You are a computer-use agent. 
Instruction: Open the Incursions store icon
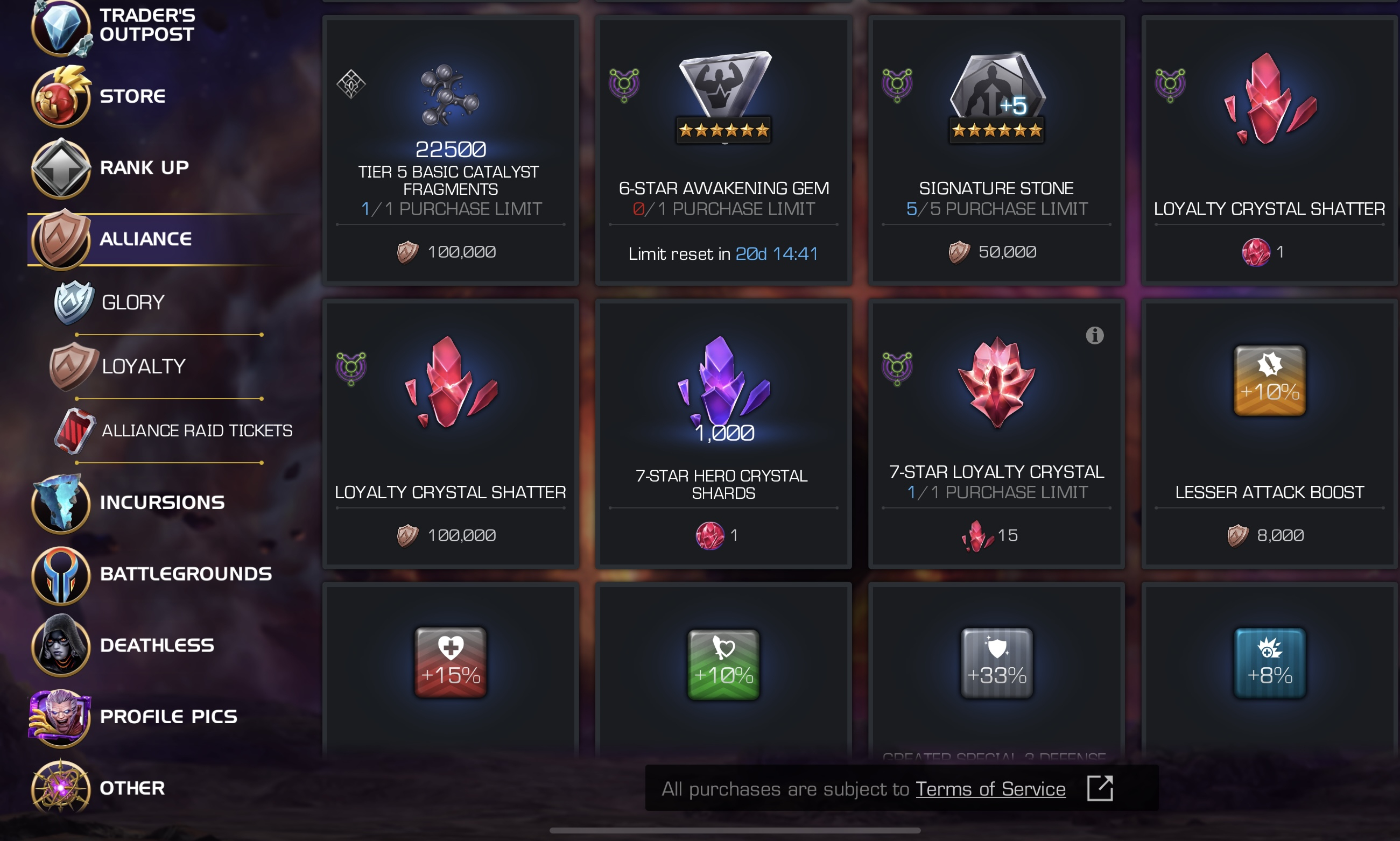click(60, 503)
